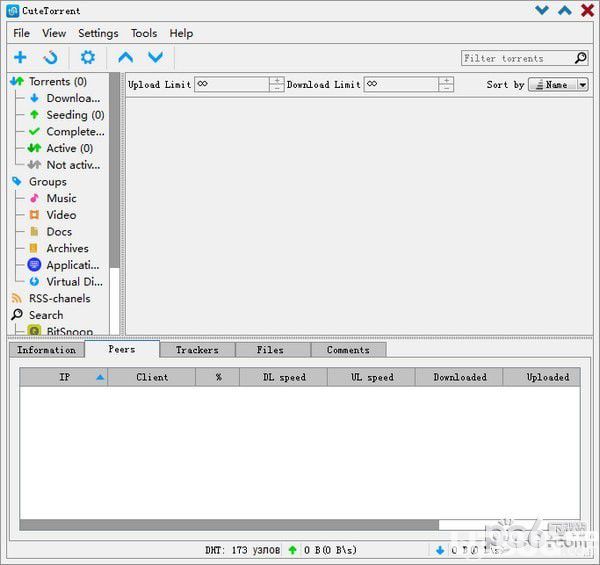Decrease Upload Limit with minus stepper

(277, 88)
